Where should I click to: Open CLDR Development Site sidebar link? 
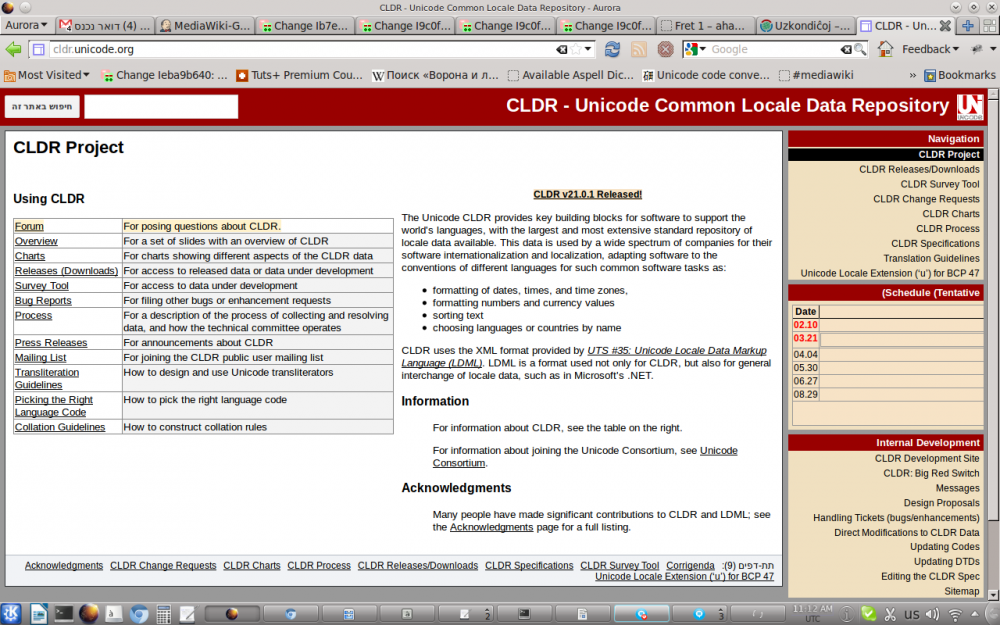[927, 459]
